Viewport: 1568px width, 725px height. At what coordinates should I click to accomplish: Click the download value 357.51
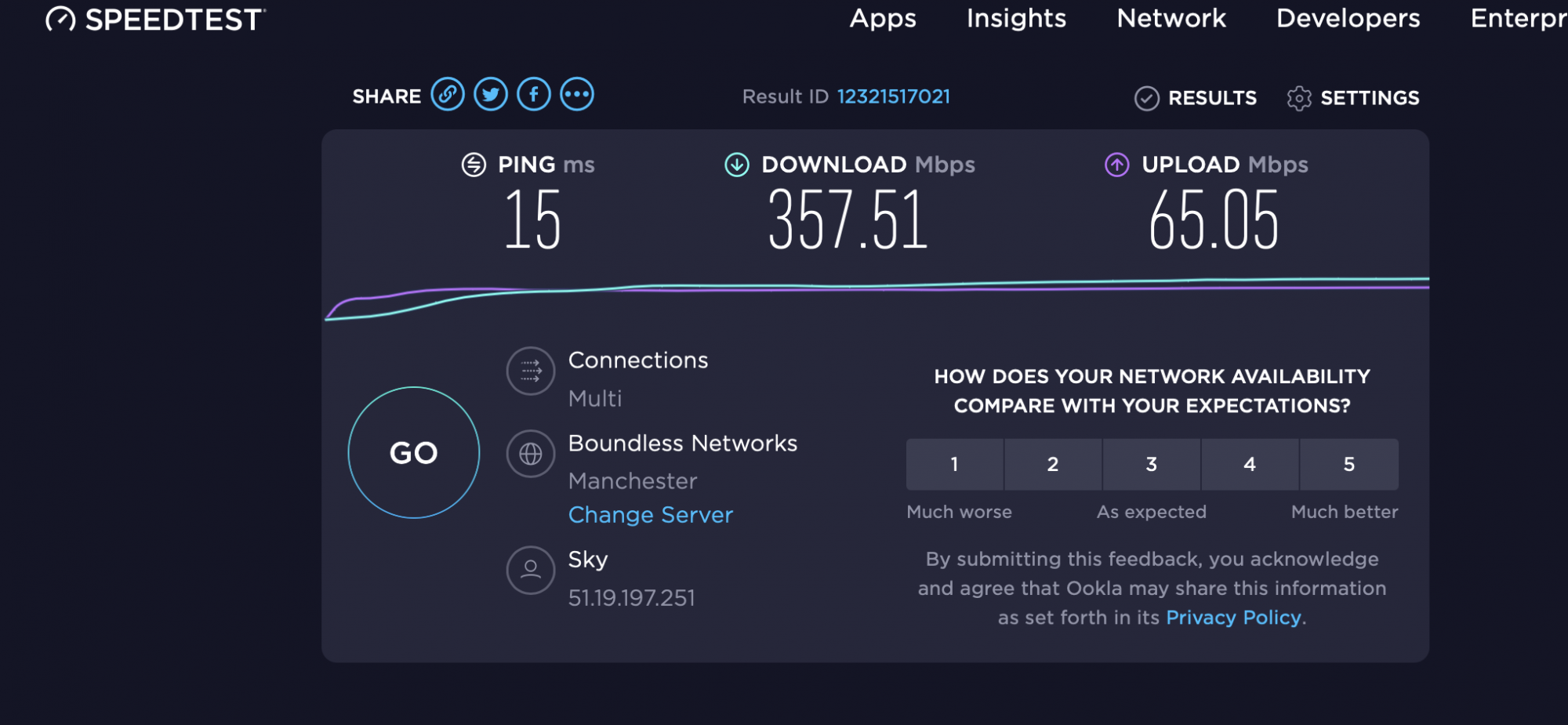[848, 220]
